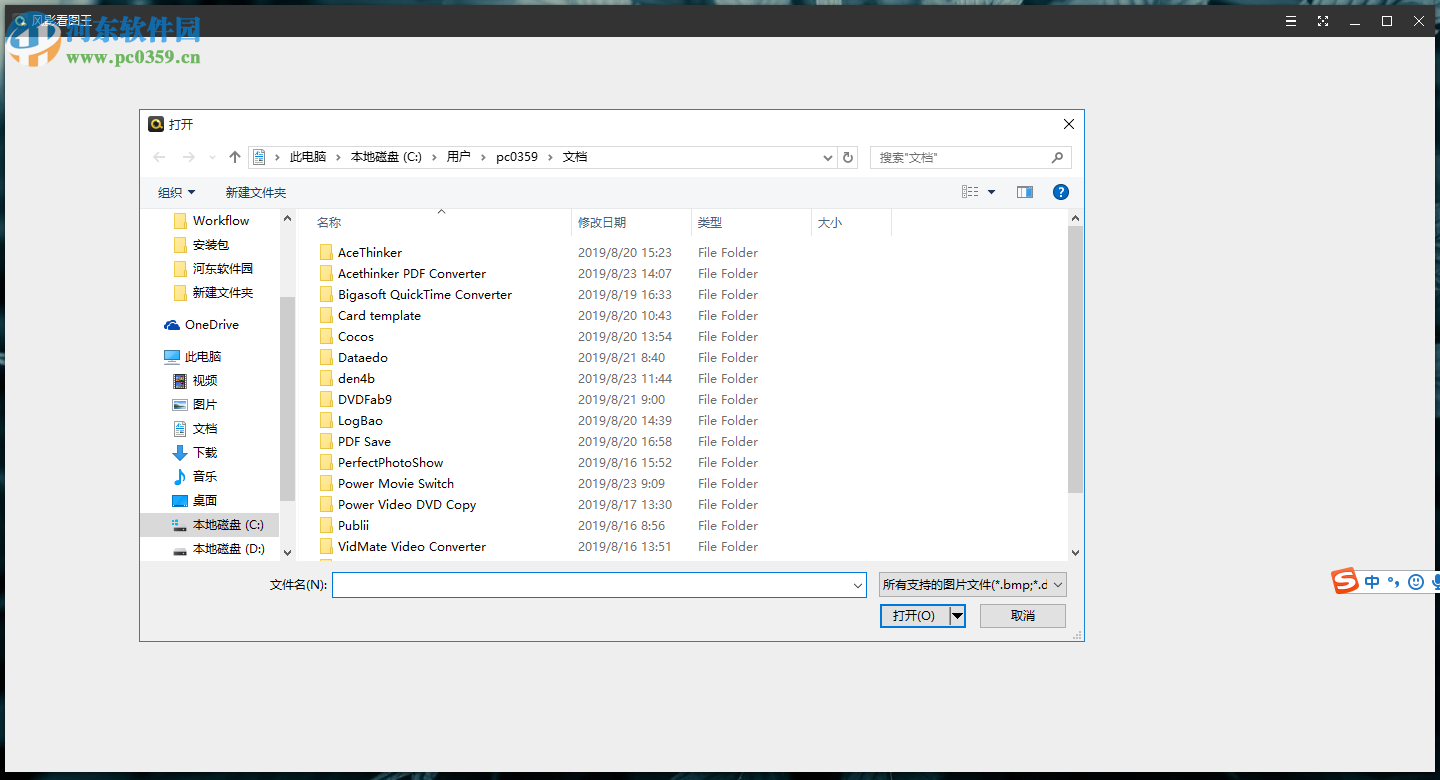Select the PerfectPhotoShow folder
Image resolution: width=1440 pixels, height=780 pixels.
pyautogui.click(x=381, y=463)
